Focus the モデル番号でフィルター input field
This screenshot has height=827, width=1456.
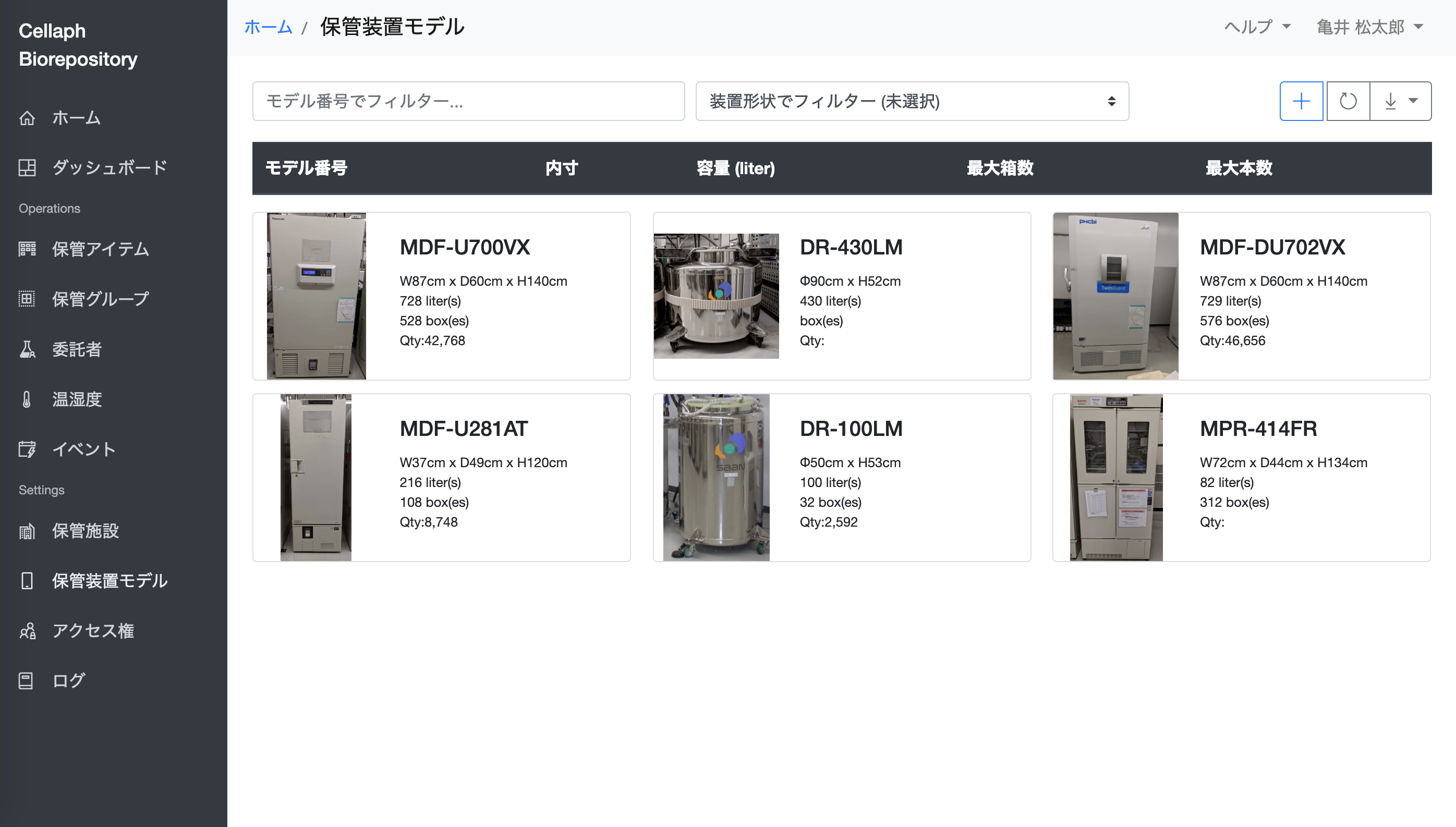coord(468,101)
